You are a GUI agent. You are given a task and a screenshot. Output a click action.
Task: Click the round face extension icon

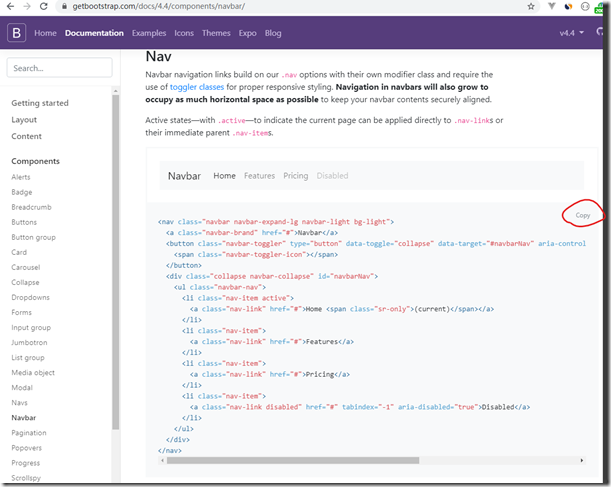(x=585, y=6)
